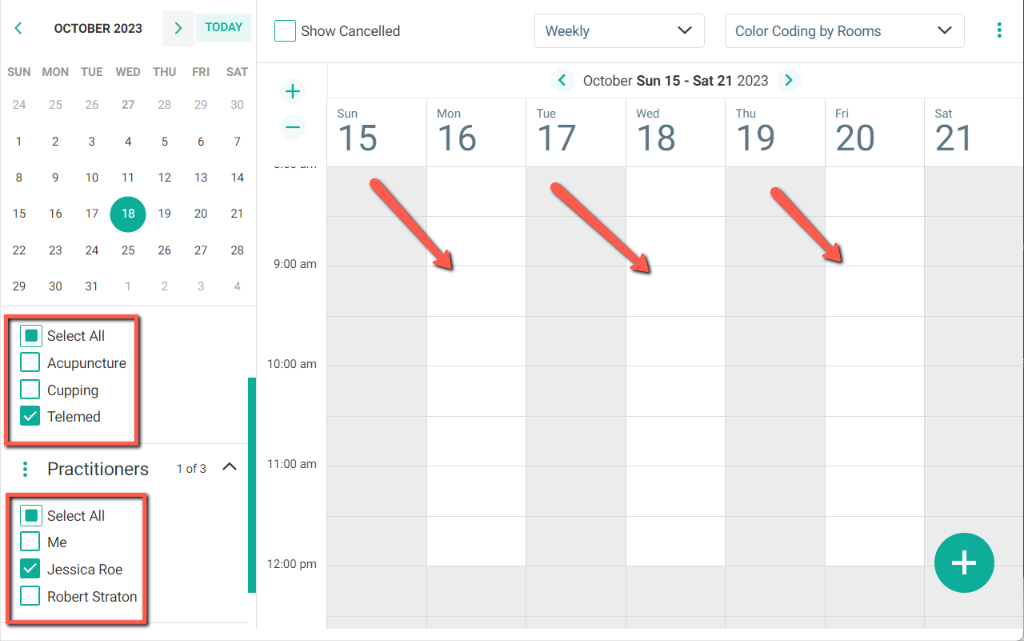This screenshot has width=1024, height=641.
Task: Open the three-dot options menu top right
Action: pos(999,30)
